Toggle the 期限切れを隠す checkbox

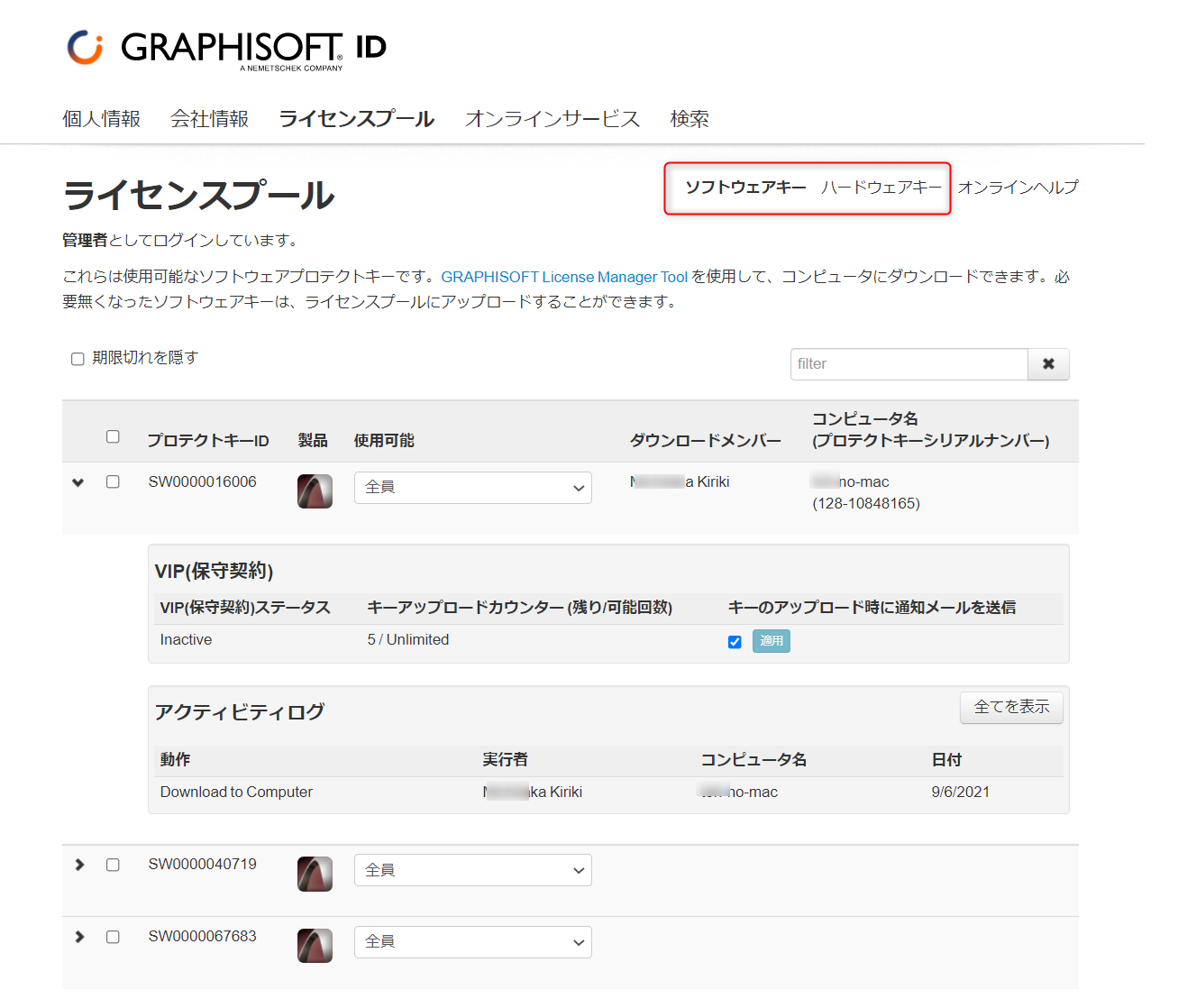pyautogui.click(x=78, y=359)
